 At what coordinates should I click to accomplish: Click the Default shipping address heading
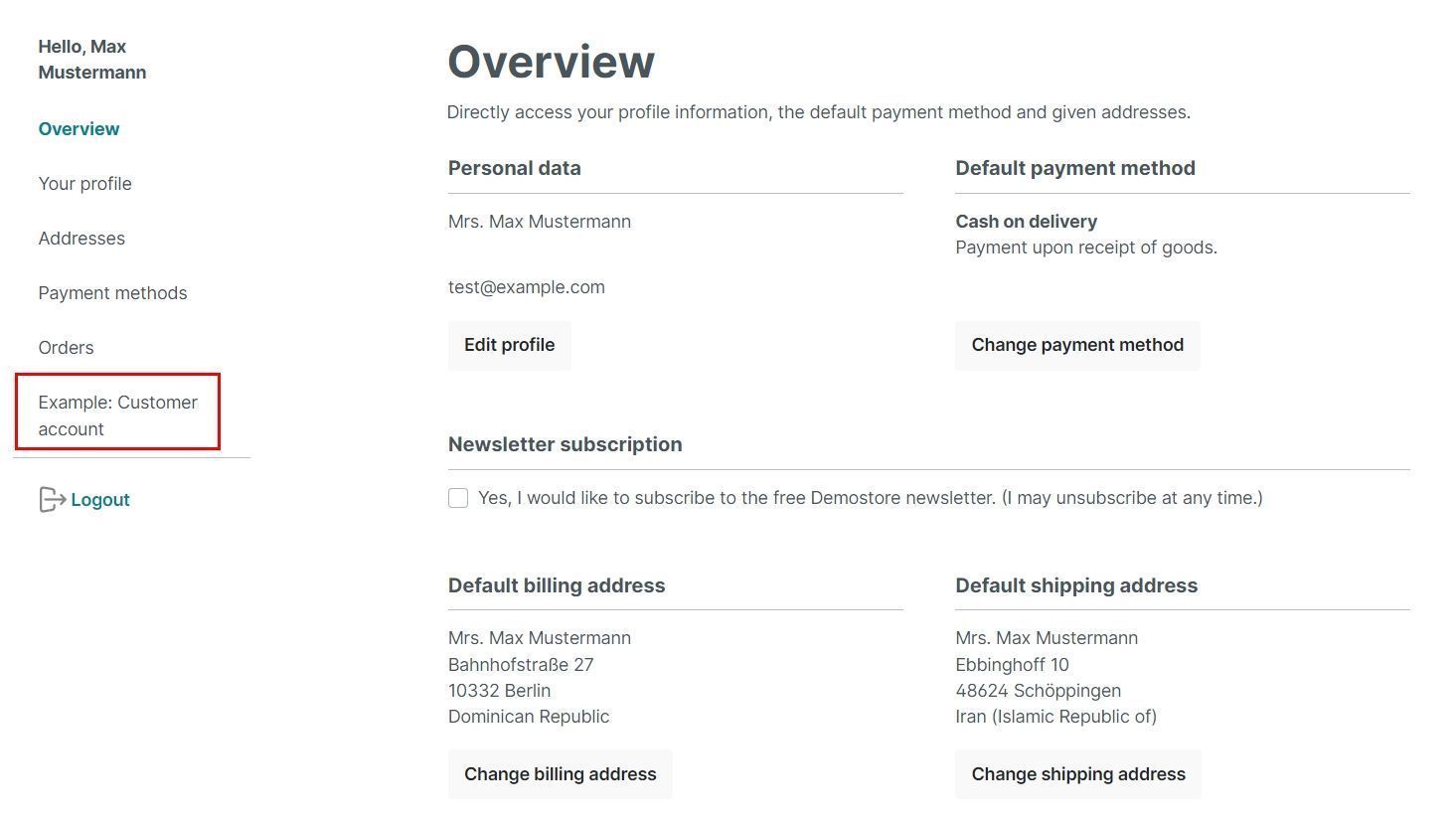pos(1075,585)
